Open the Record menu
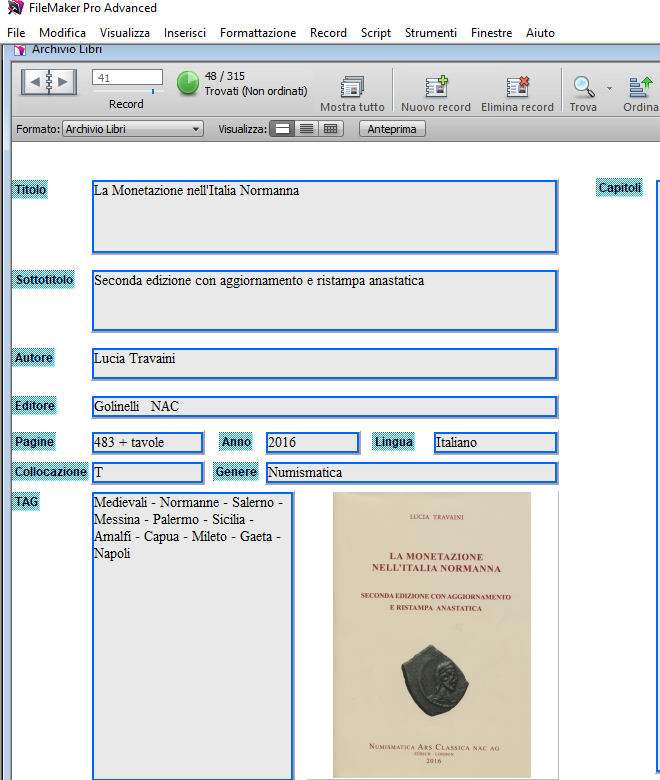660x780 pixels. [x=328, y=33]
